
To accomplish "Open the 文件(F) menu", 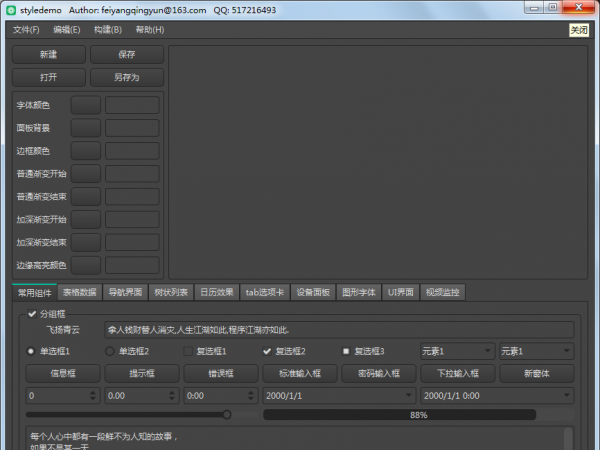I will (27, 30).
